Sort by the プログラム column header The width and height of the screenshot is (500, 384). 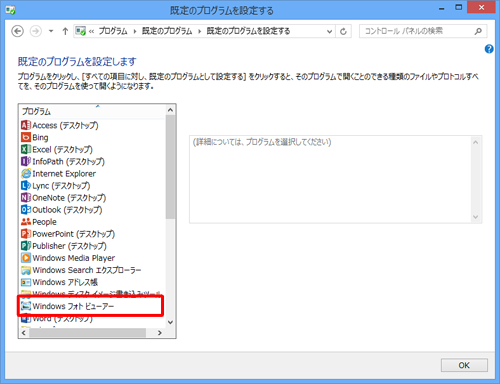(x=92, y=111)
